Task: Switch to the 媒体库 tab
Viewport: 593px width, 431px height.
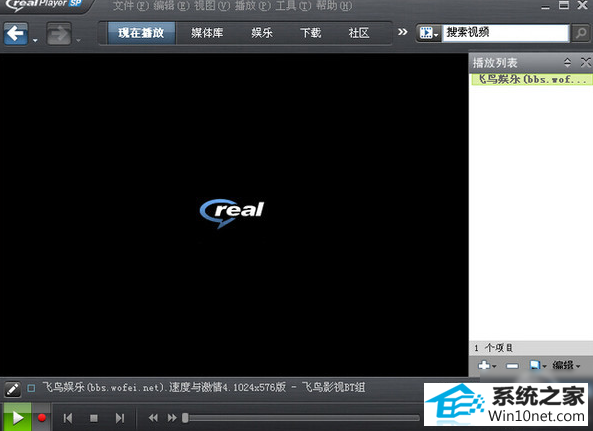Action: coord(207,33)
